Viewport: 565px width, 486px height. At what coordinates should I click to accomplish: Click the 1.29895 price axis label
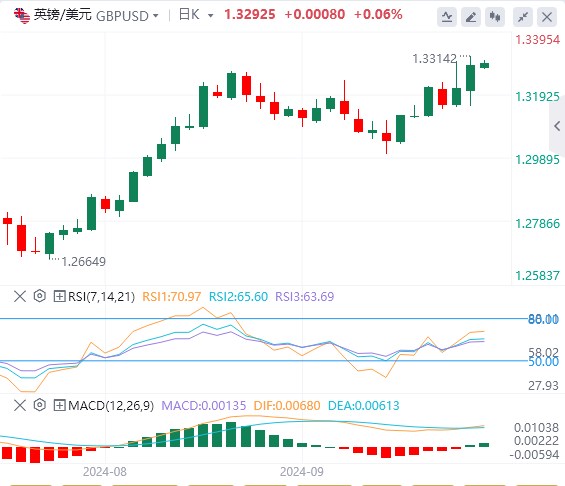(537, 160)
